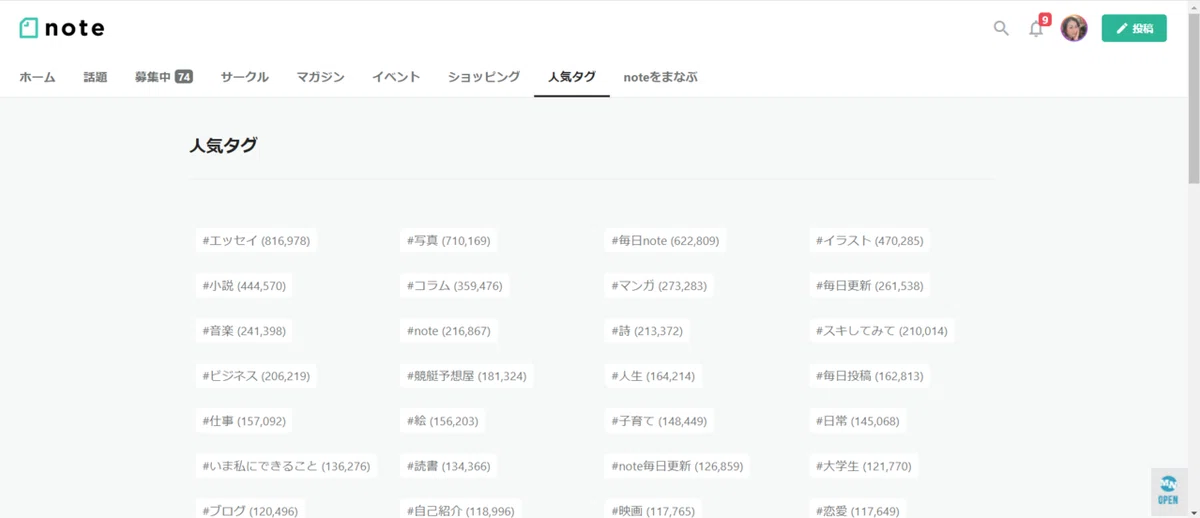Click the #いま私にできること tag
The height and width of the screenshot is (518, 1200).
tap(286, 466)
